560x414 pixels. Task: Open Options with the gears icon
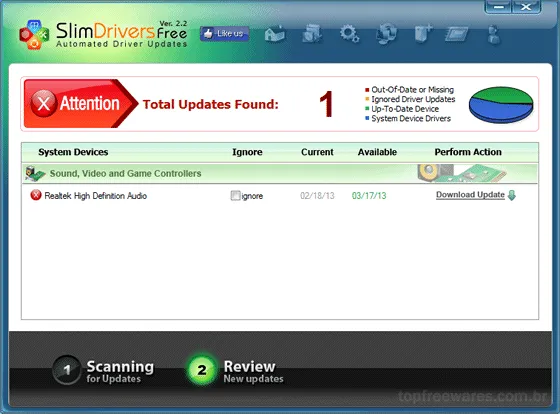(x=349, y=34)
